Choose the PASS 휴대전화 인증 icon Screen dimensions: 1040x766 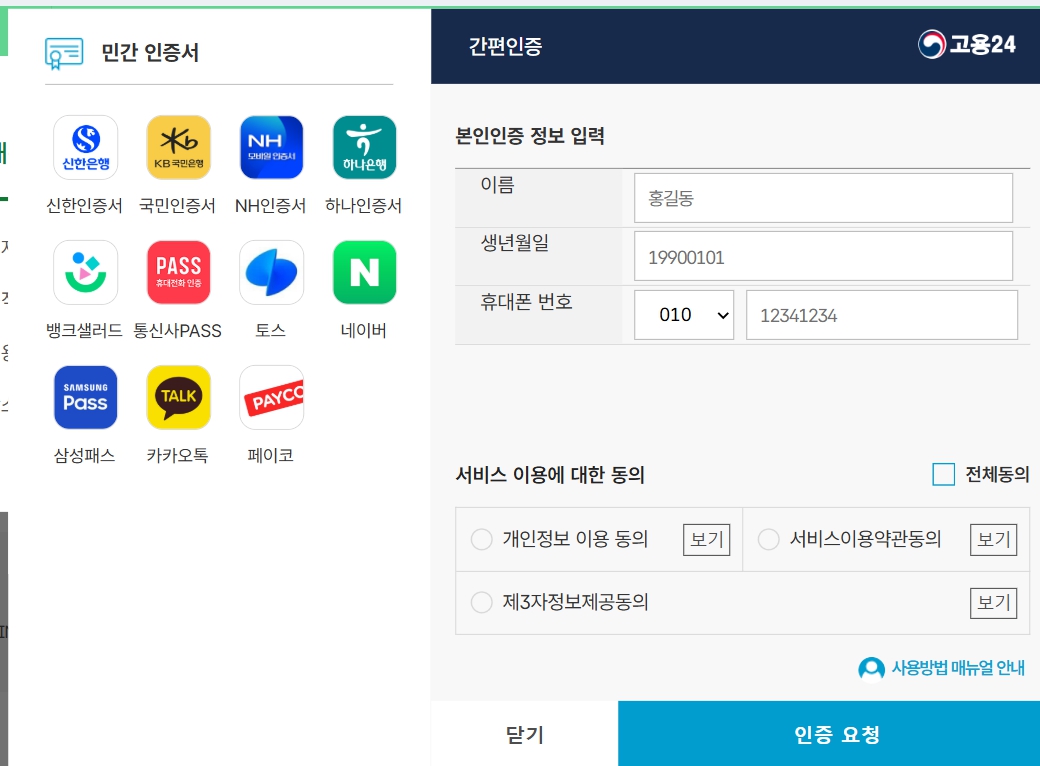click(x=178, y=273)
